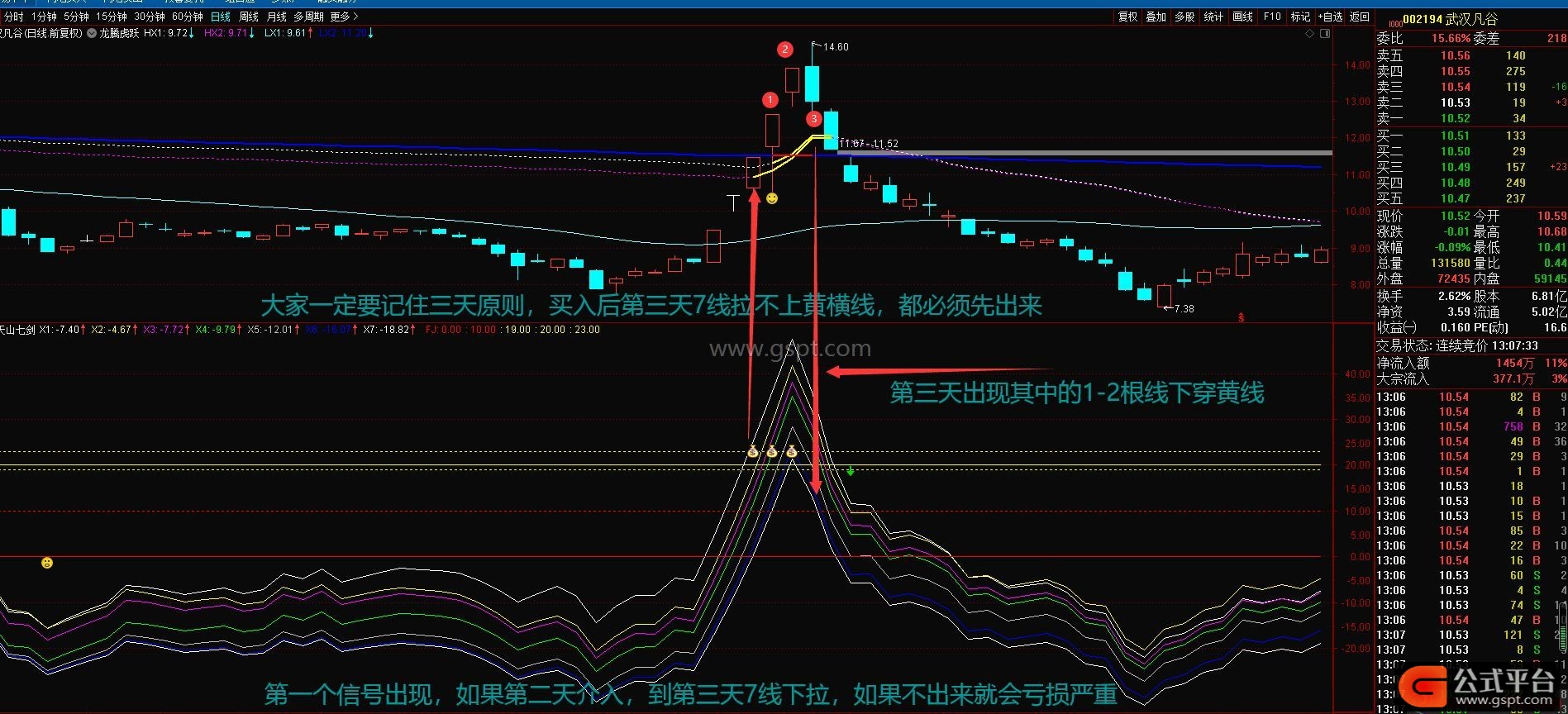
Task: Click the 净流入额 1454万 row
Action: pos(1471,363)
